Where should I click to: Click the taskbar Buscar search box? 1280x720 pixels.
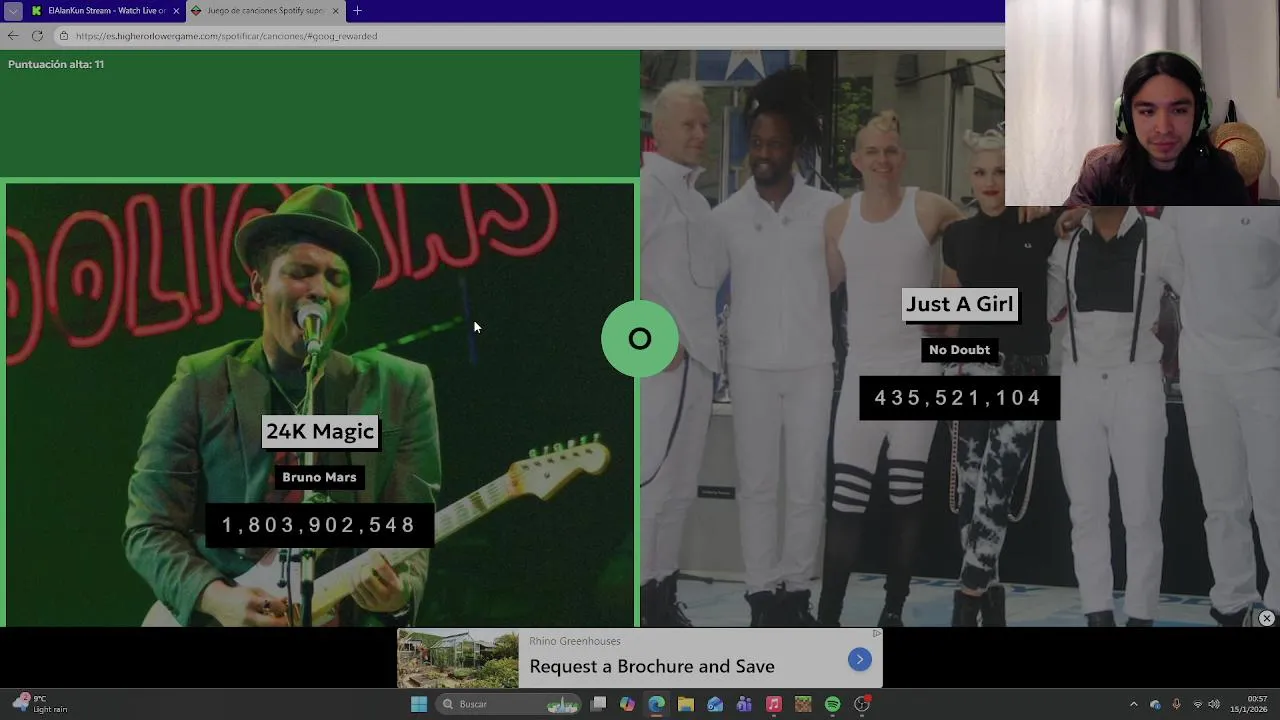point(510,704)
